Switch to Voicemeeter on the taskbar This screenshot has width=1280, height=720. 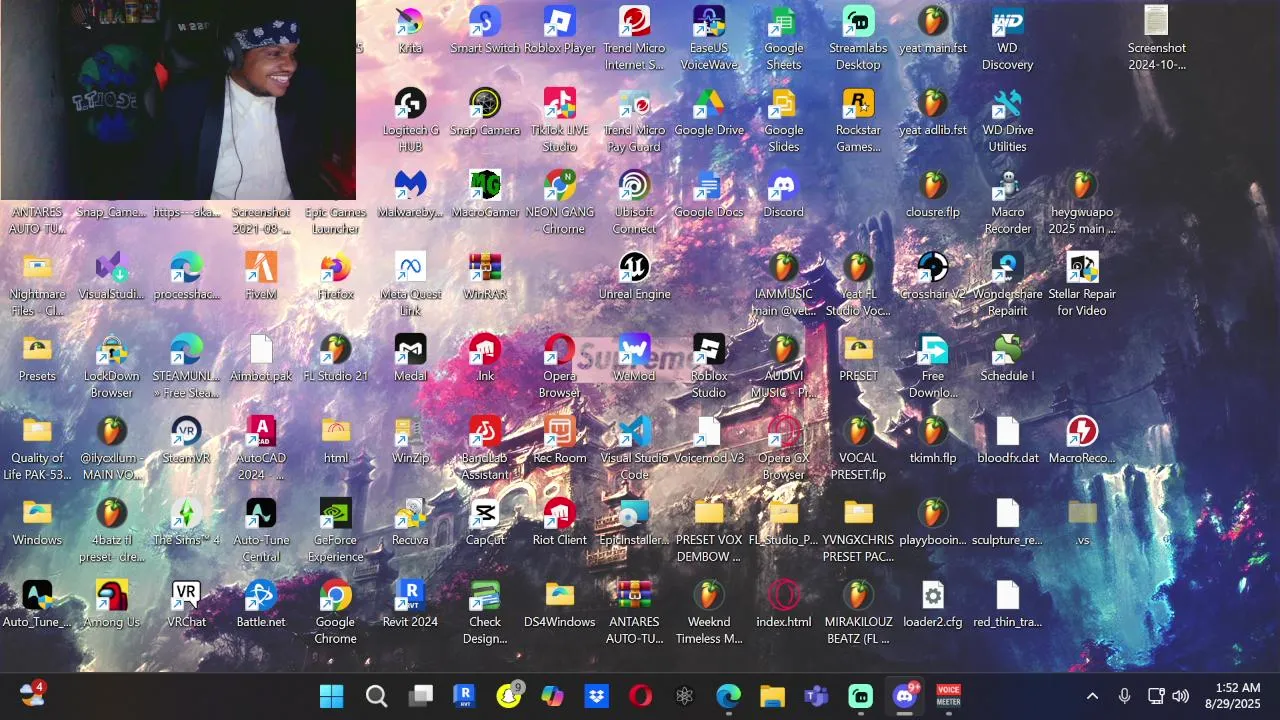coord(948,696)
